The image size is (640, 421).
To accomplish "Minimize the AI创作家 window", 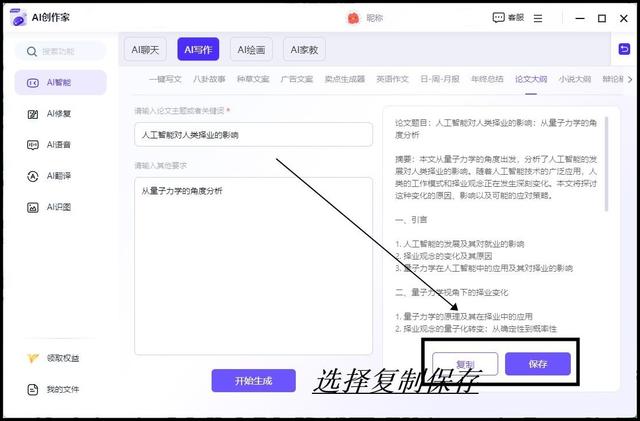I will click(580, 18).
